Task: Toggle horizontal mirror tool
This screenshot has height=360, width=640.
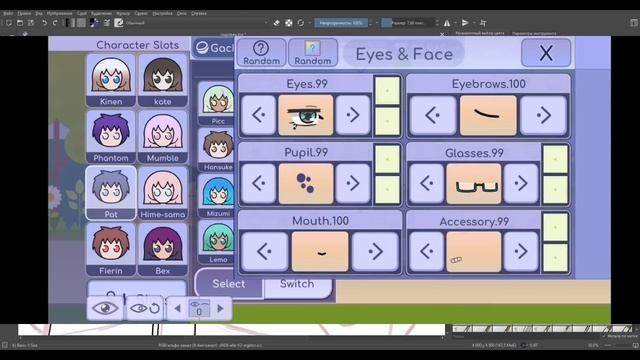Action: point(447,23)
